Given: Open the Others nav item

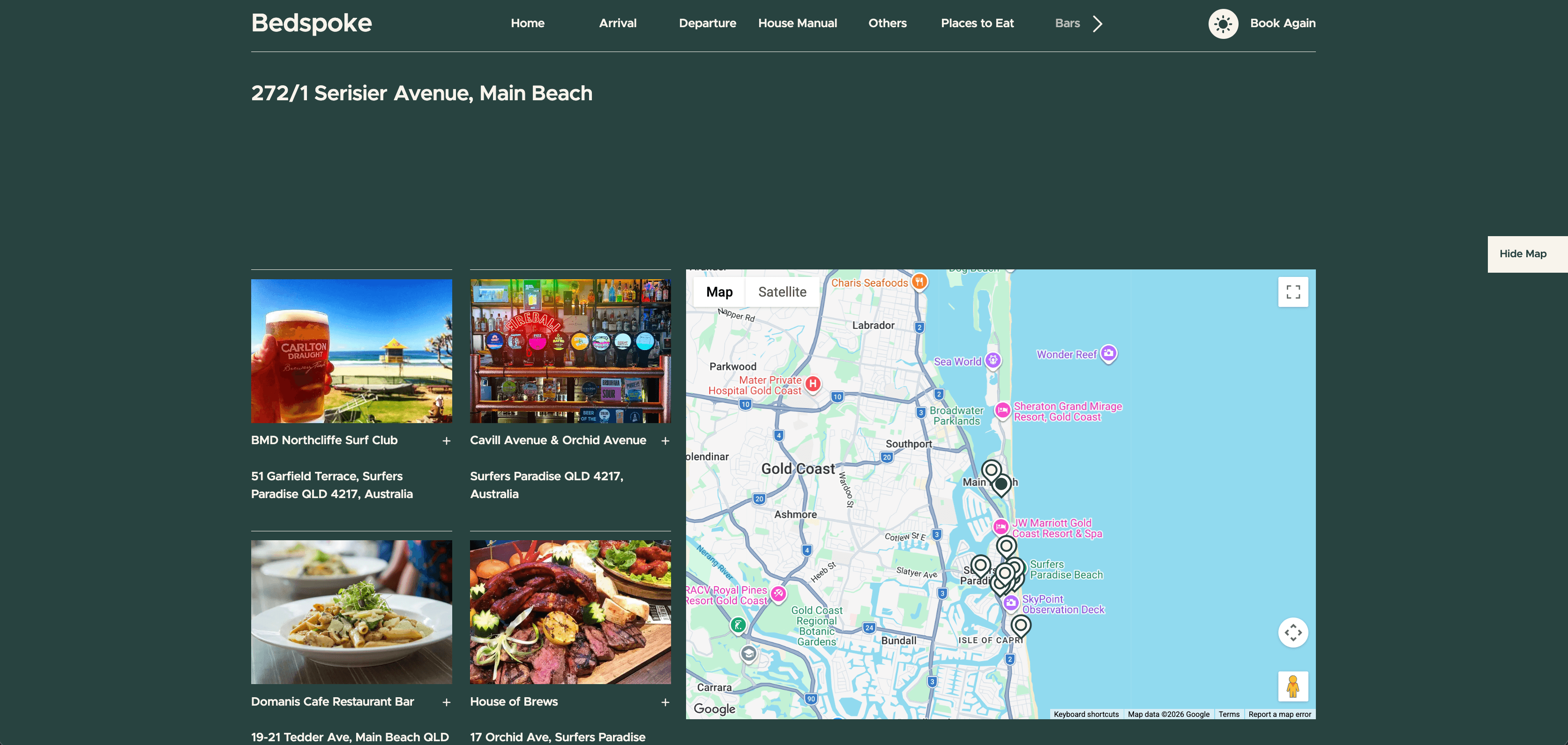Looking at the screenshot, I should point(888,23).
